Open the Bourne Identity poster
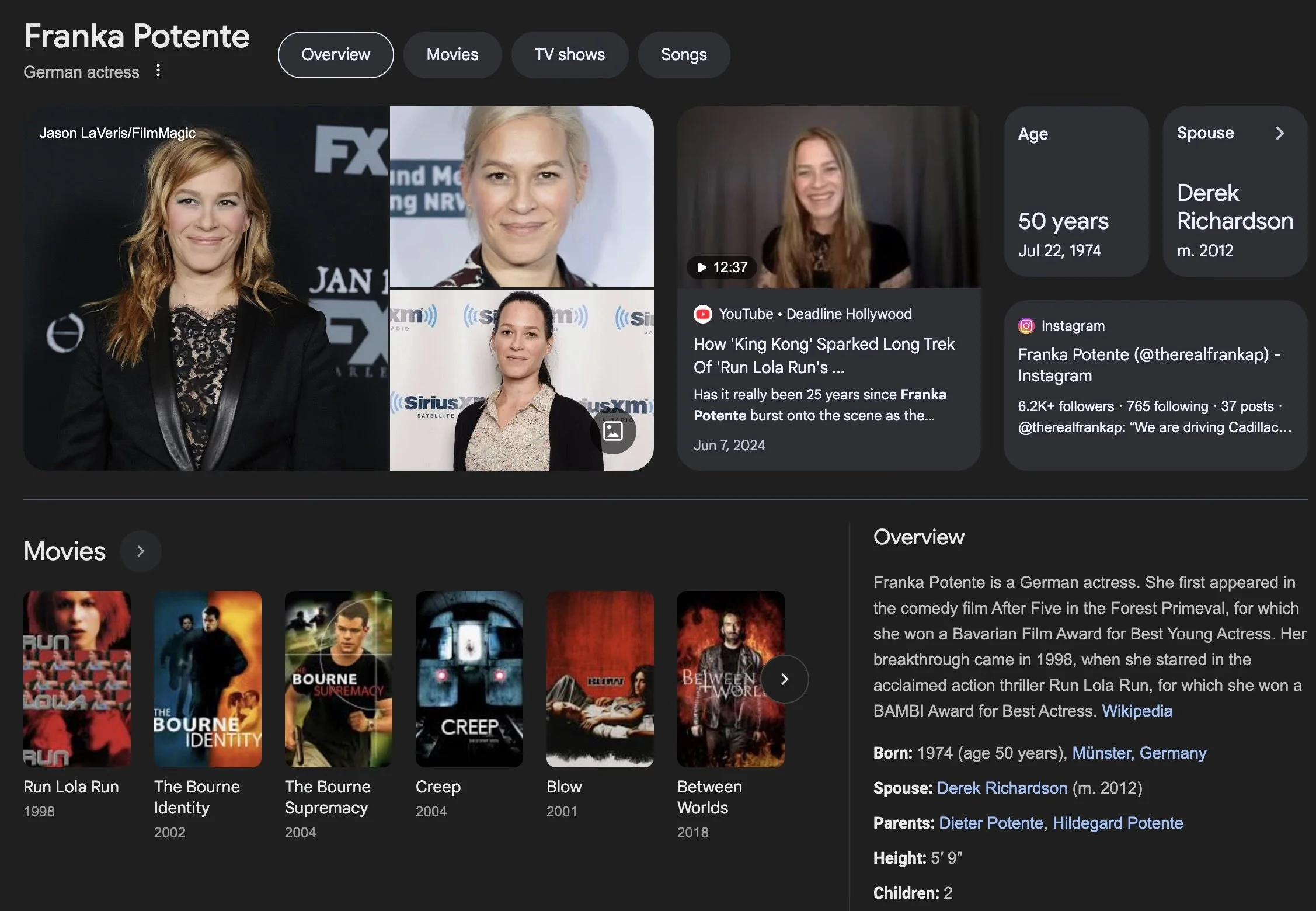 (x=207, y=679)
